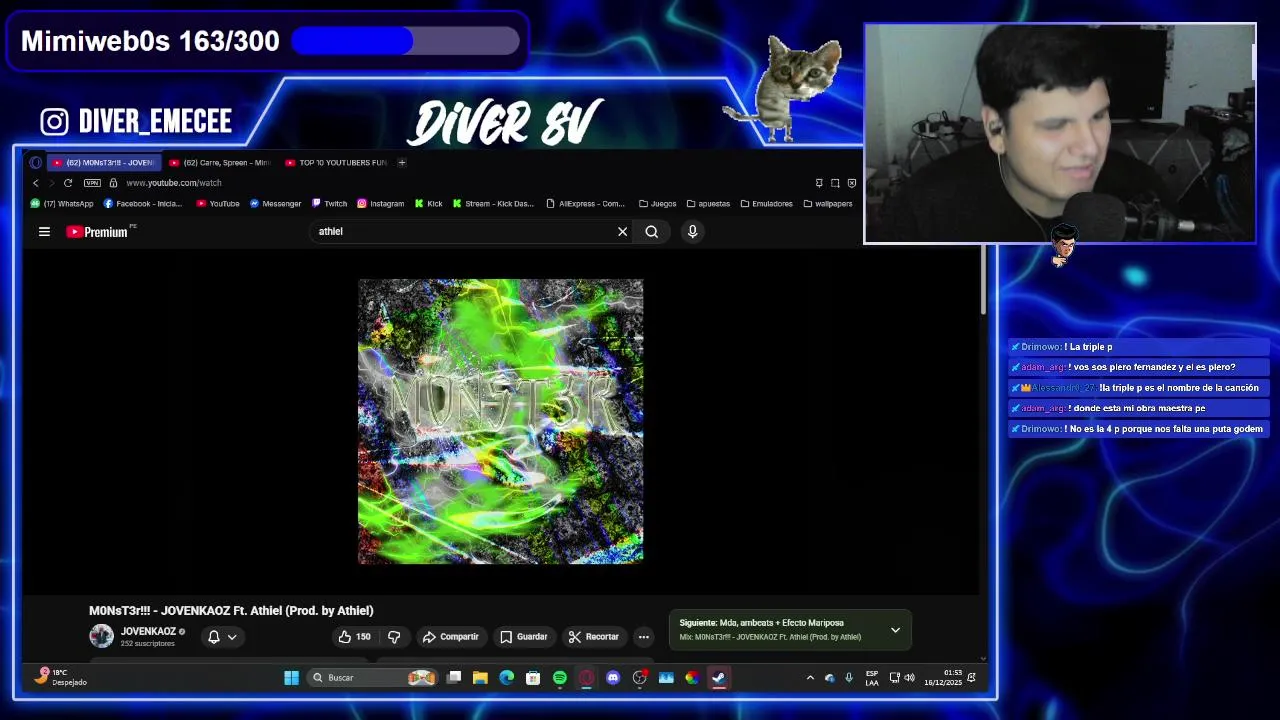Expand the Emuladores bookmarks folder
Viewport: 1280px width, 720px height.
tap(766, 203)
